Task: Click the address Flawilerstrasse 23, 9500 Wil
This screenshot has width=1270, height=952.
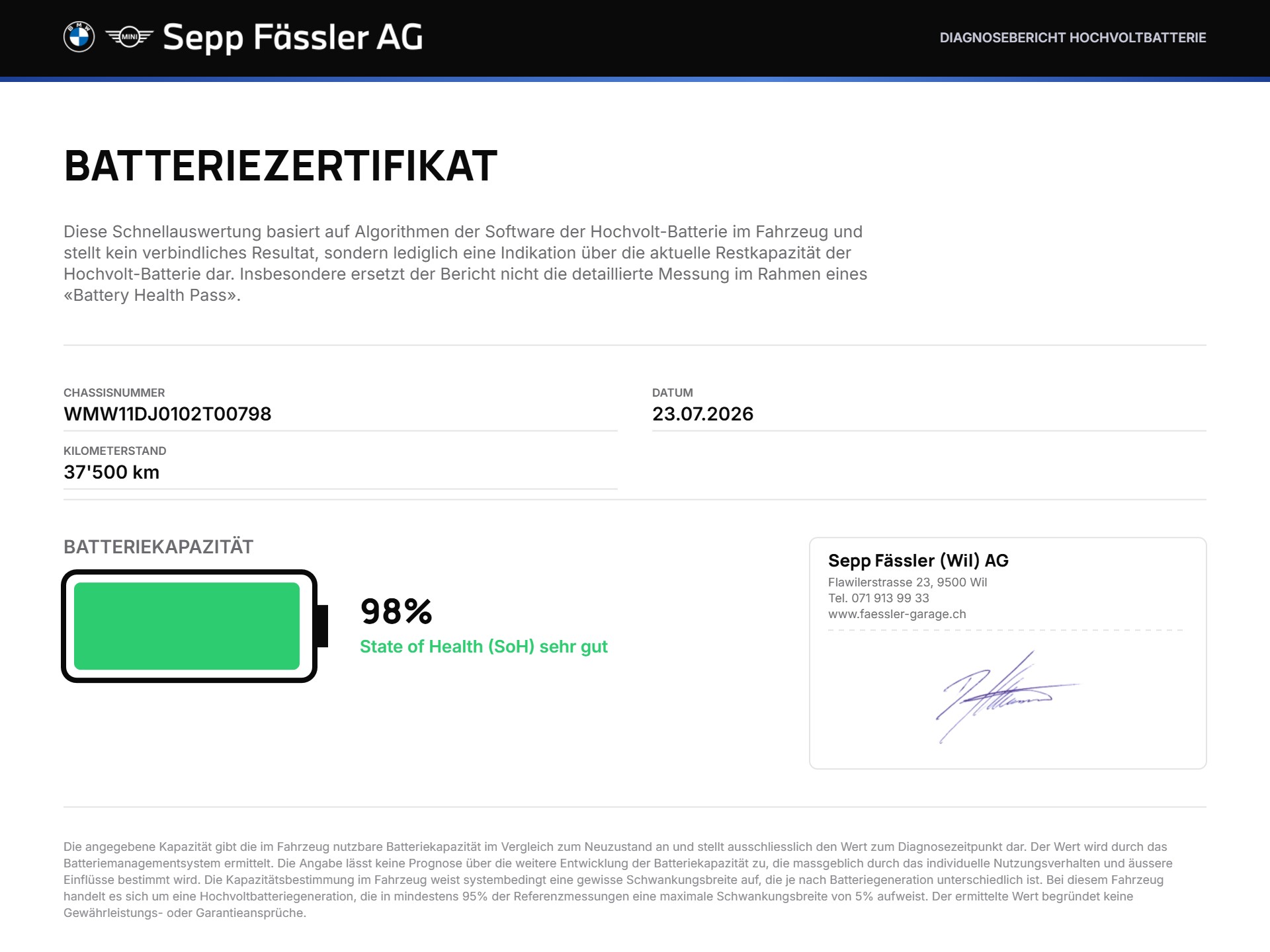Action: pyautogui.click(x=908, y=582)
